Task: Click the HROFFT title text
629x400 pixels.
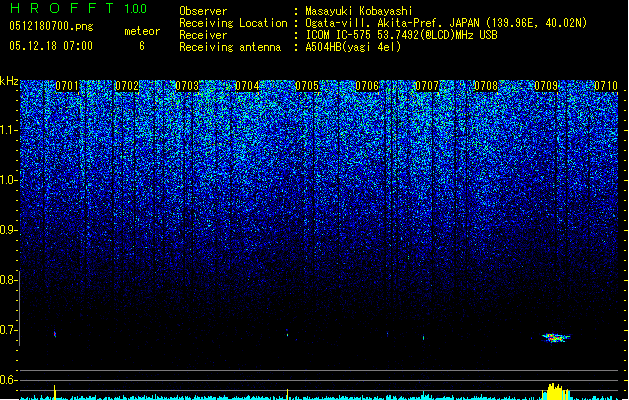Action: 62,8
